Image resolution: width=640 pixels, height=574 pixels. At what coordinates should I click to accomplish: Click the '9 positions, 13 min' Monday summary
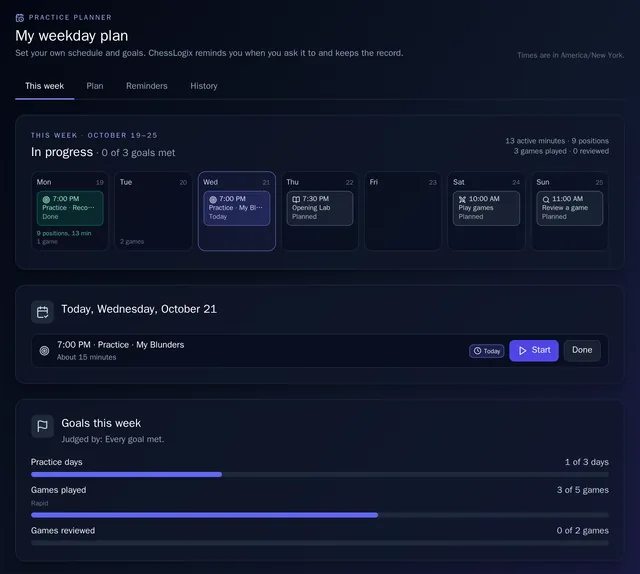64,233
